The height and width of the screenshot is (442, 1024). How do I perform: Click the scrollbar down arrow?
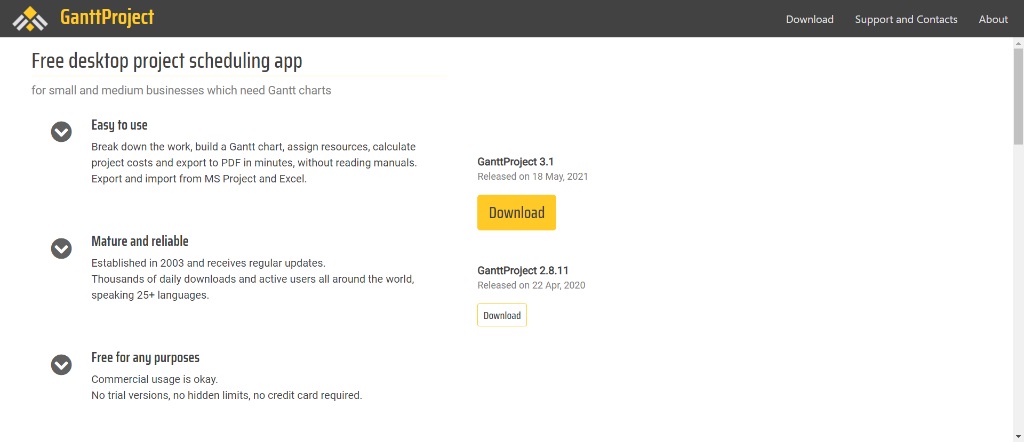[x=1018, y=436]
